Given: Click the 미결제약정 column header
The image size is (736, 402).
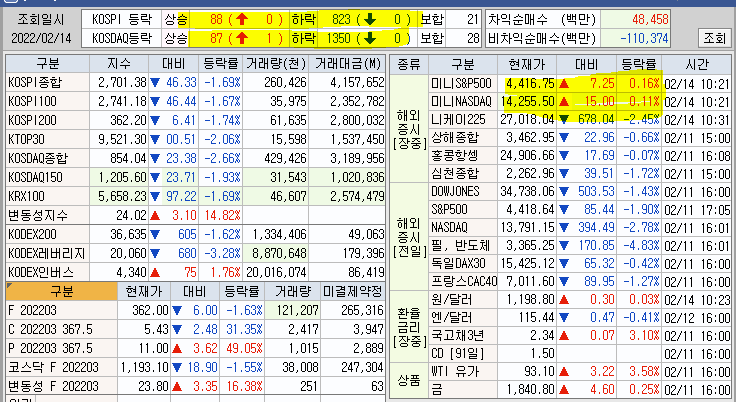Looking at the screenshot, I should tap(353, 292).
